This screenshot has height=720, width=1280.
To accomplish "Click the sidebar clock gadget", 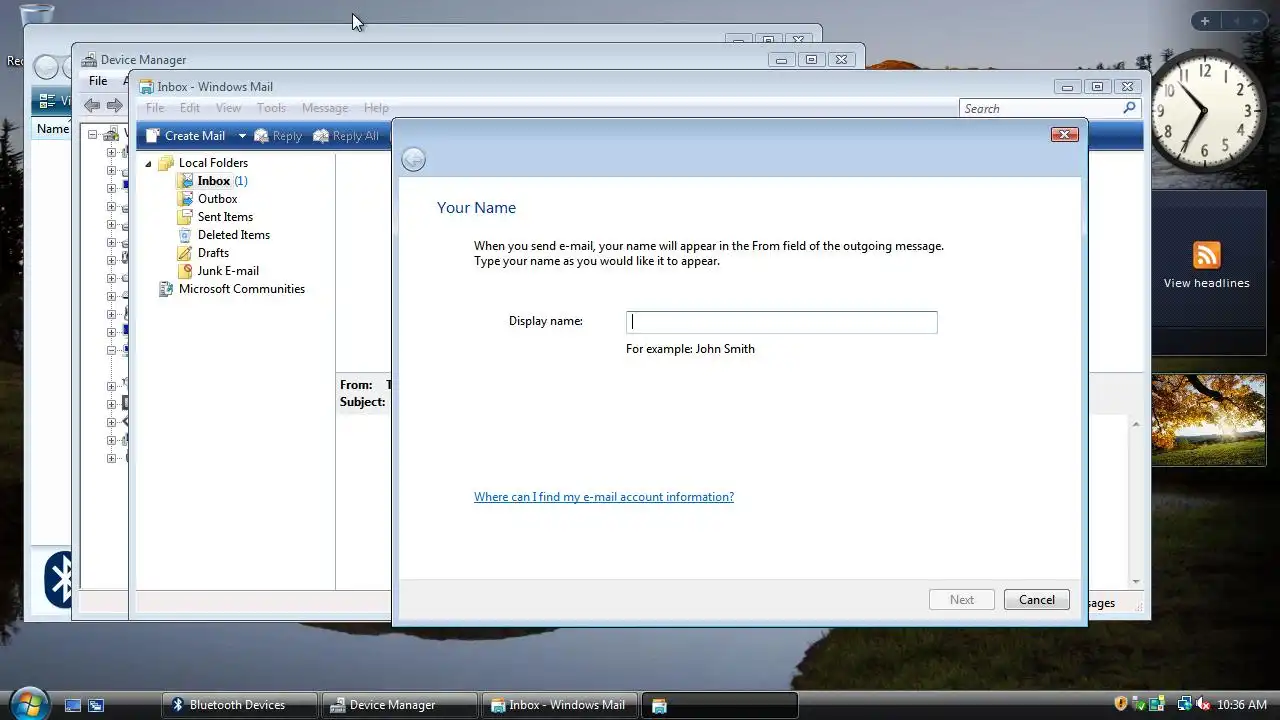I will [1207, 110].
